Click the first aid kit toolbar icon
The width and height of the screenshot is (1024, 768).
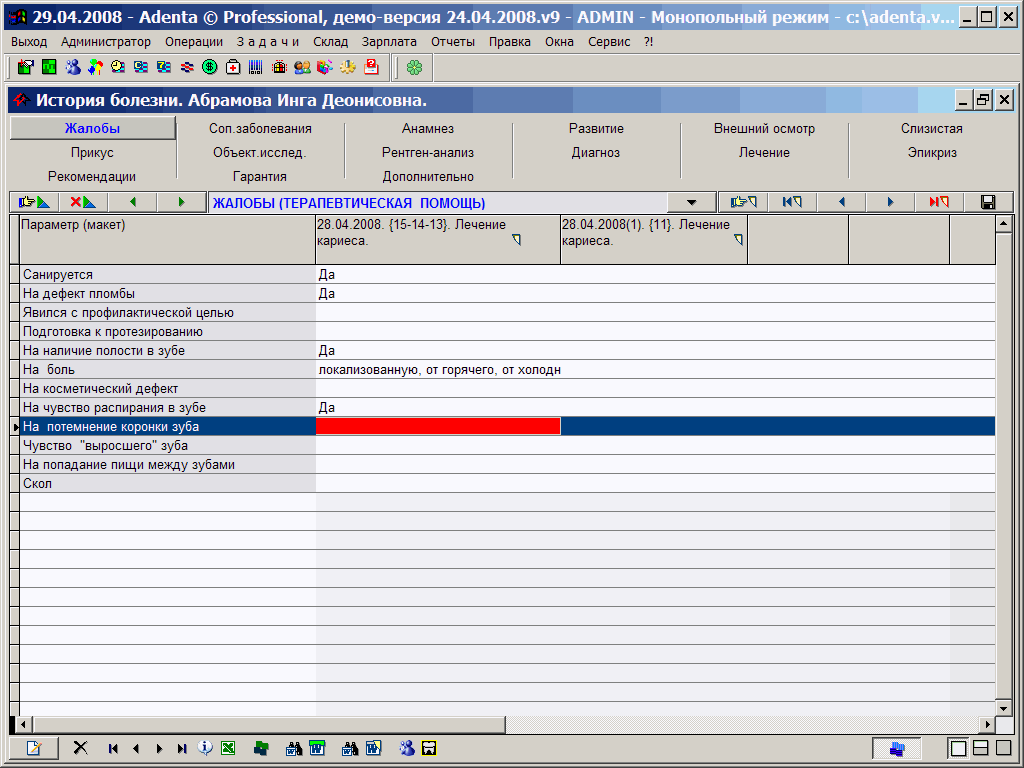point(233,67)
